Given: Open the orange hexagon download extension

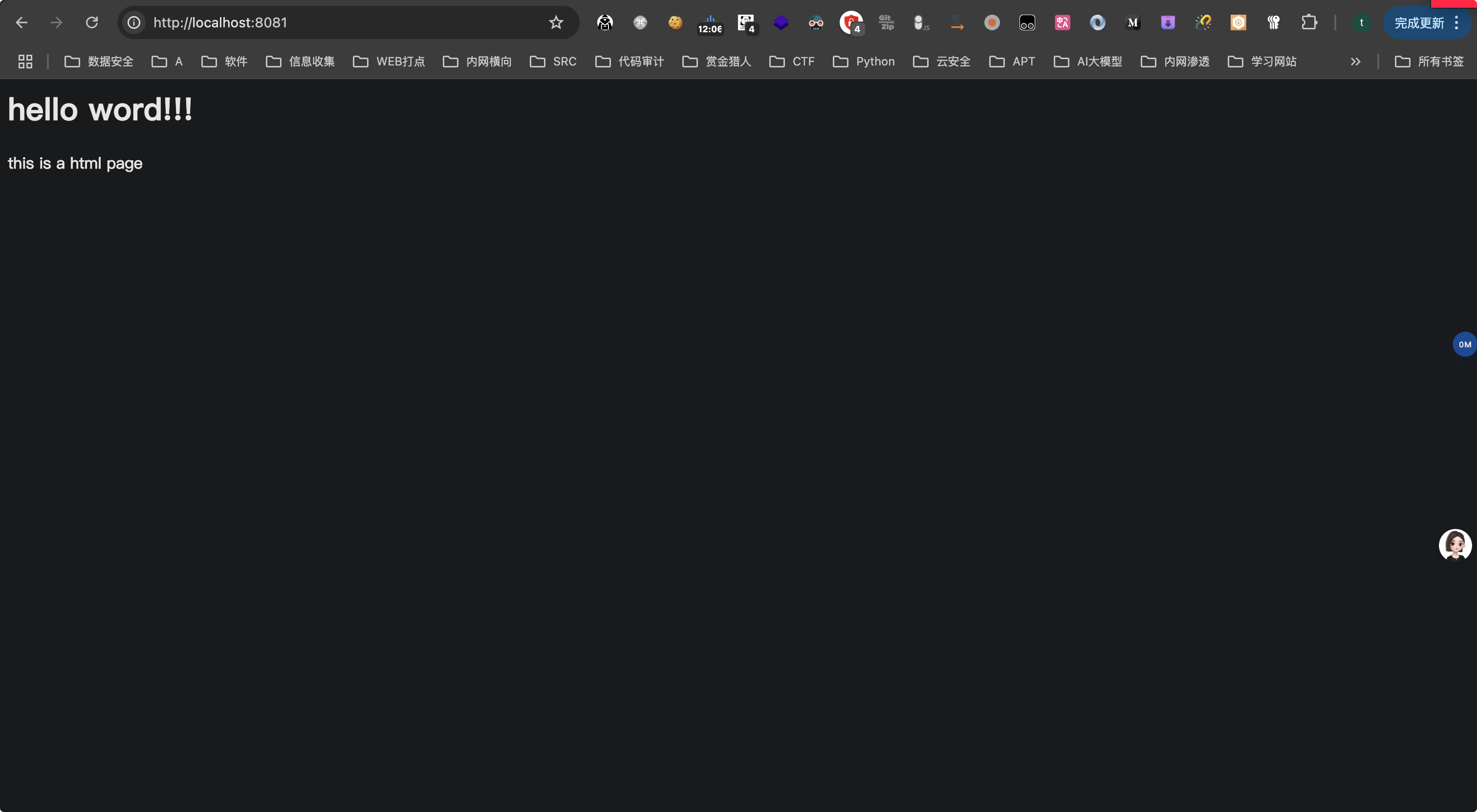Looking at the screenshot, I should click(x=1238, y=23).
